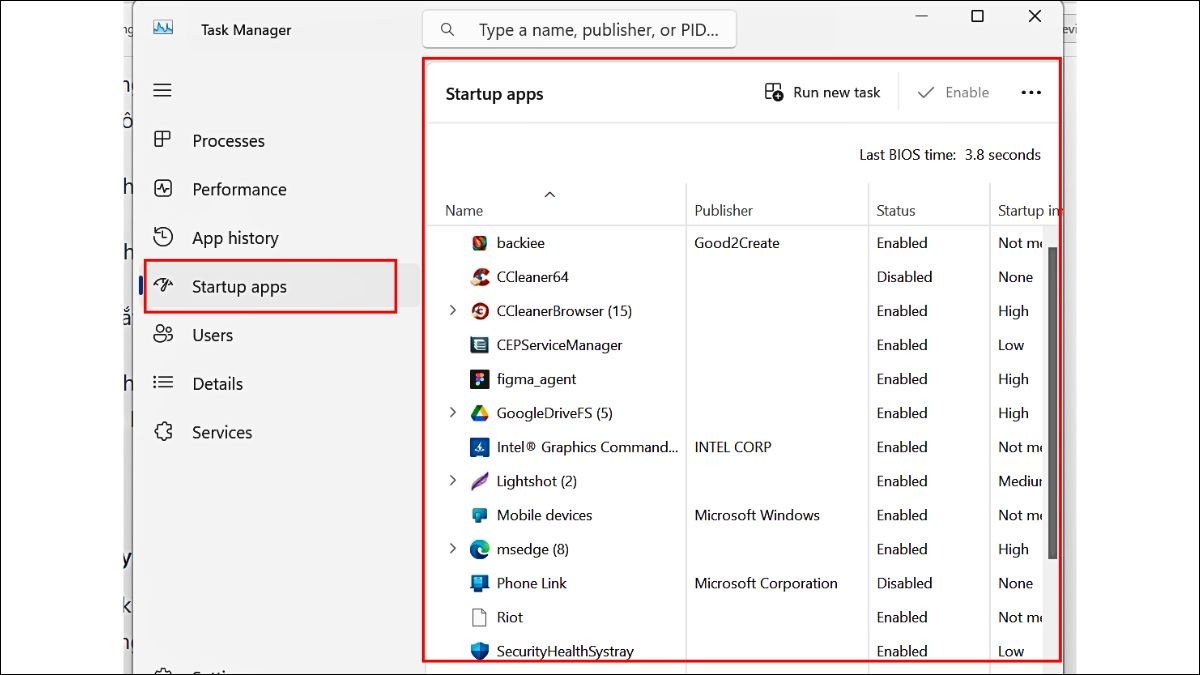Screen dimensions: 1200x675
Task: Click the search magnifier icon
Action: (448, 30)
